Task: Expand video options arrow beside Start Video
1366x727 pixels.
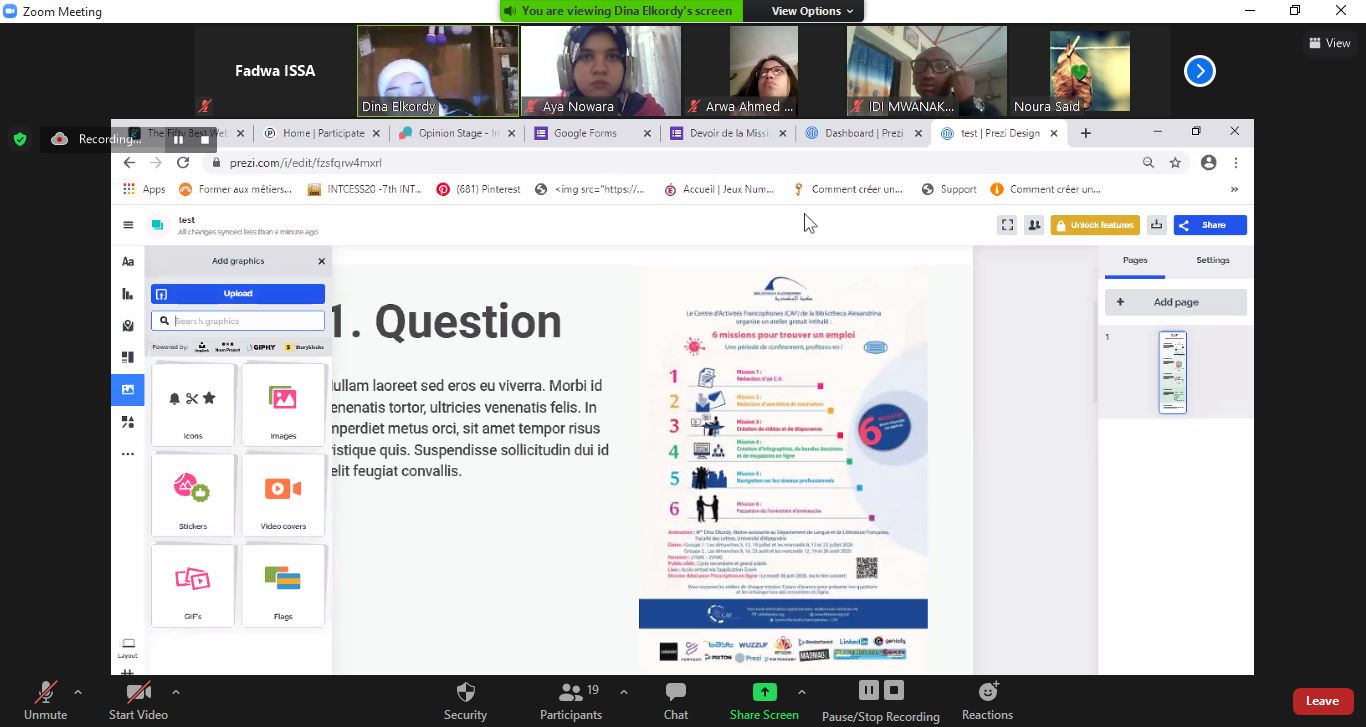Action: pyautogui.click(x=176, y=692)
